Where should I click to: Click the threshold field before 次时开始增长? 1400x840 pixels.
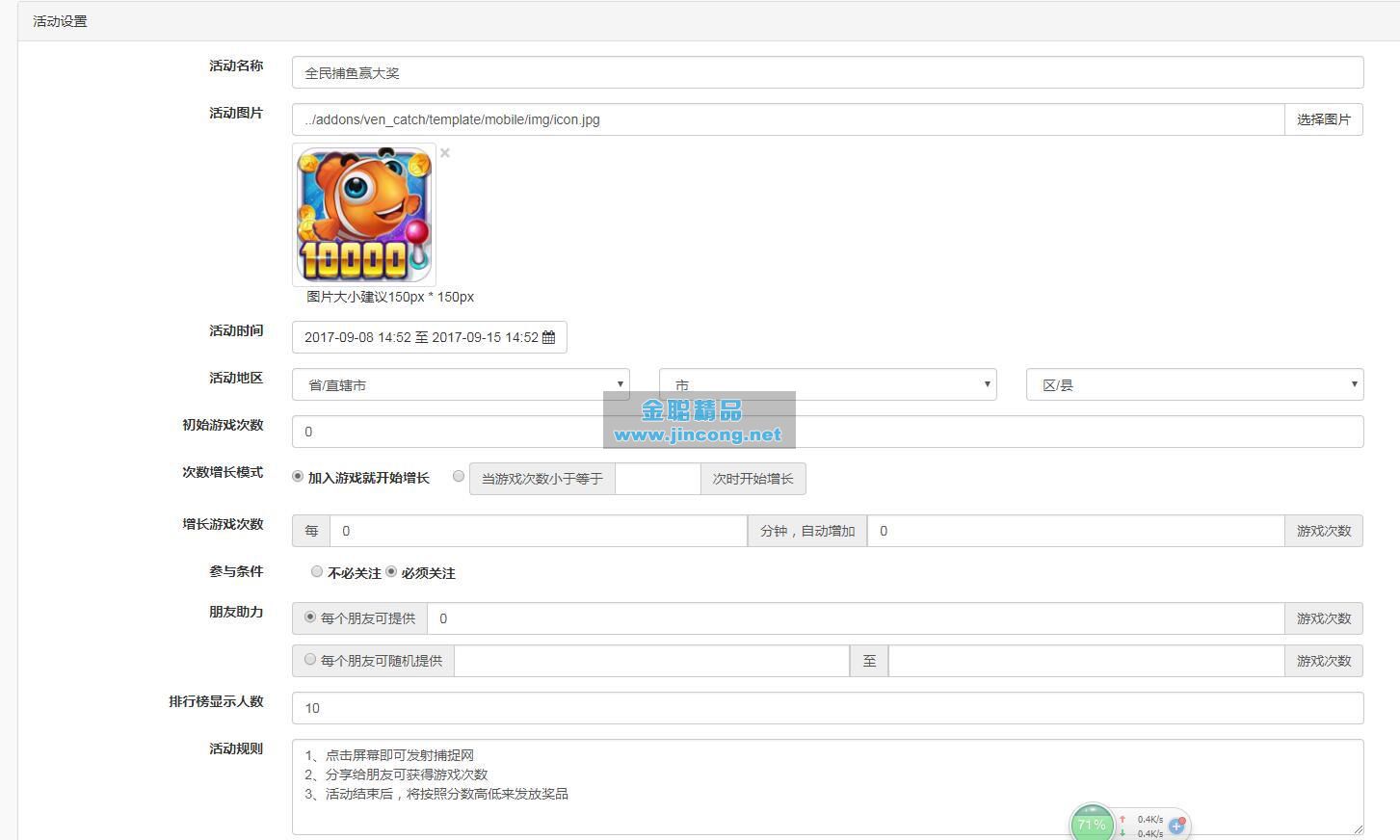(x=657, y=479)
